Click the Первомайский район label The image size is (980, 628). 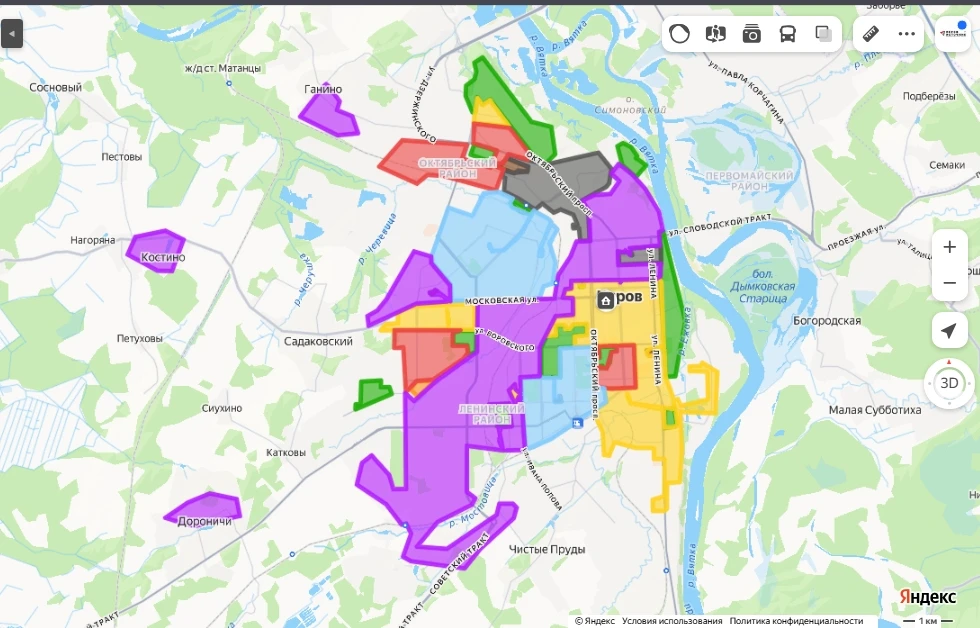[749, 181]
